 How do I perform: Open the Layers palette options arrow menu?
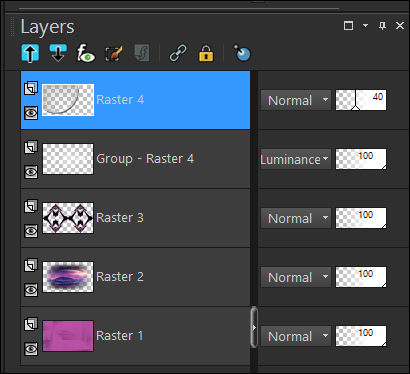point(365,26)
